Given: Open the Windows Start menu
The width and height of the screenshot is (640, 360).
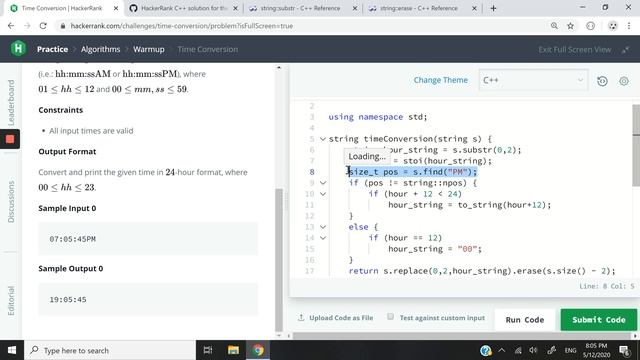Looking at the screenshot, I should [x=12, y=350].
